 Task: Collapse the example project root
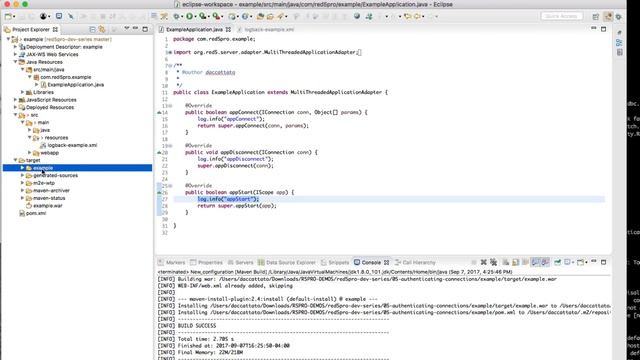click(9, 39)
